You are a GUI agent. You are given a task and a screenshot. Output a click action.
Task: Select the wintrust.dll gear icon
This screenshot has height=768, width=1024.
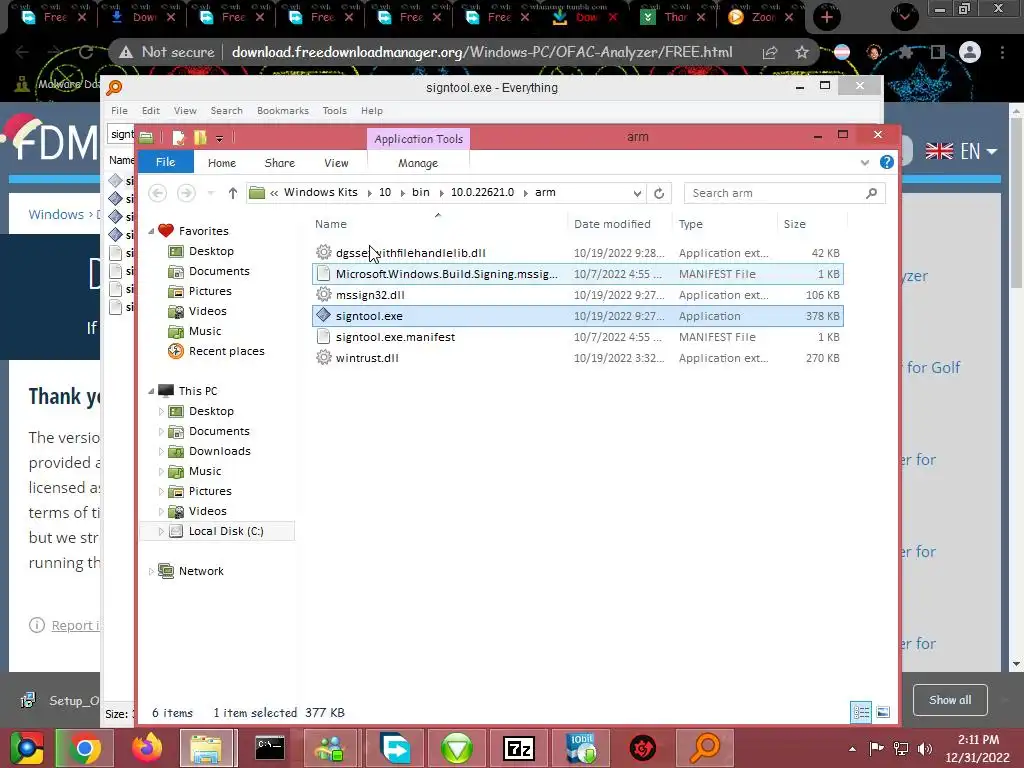(323, 357)
